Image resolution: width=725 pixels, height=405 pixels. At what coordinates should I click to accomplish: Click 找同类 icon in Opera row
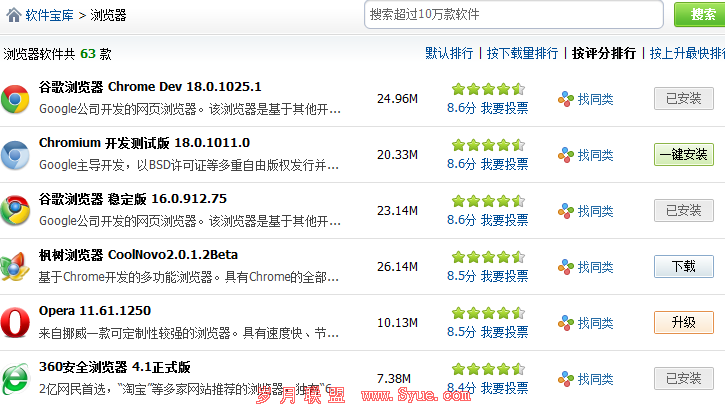[x=565, y=323]
